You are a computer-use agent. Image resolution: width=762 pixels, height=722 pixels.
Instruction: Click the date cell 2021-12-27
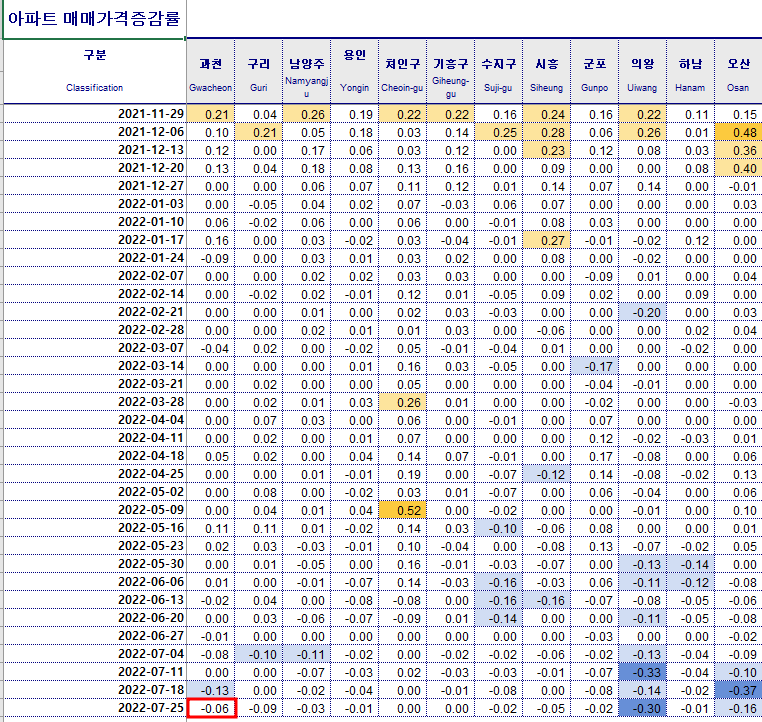pyautogui.click(x=94, y=186)
